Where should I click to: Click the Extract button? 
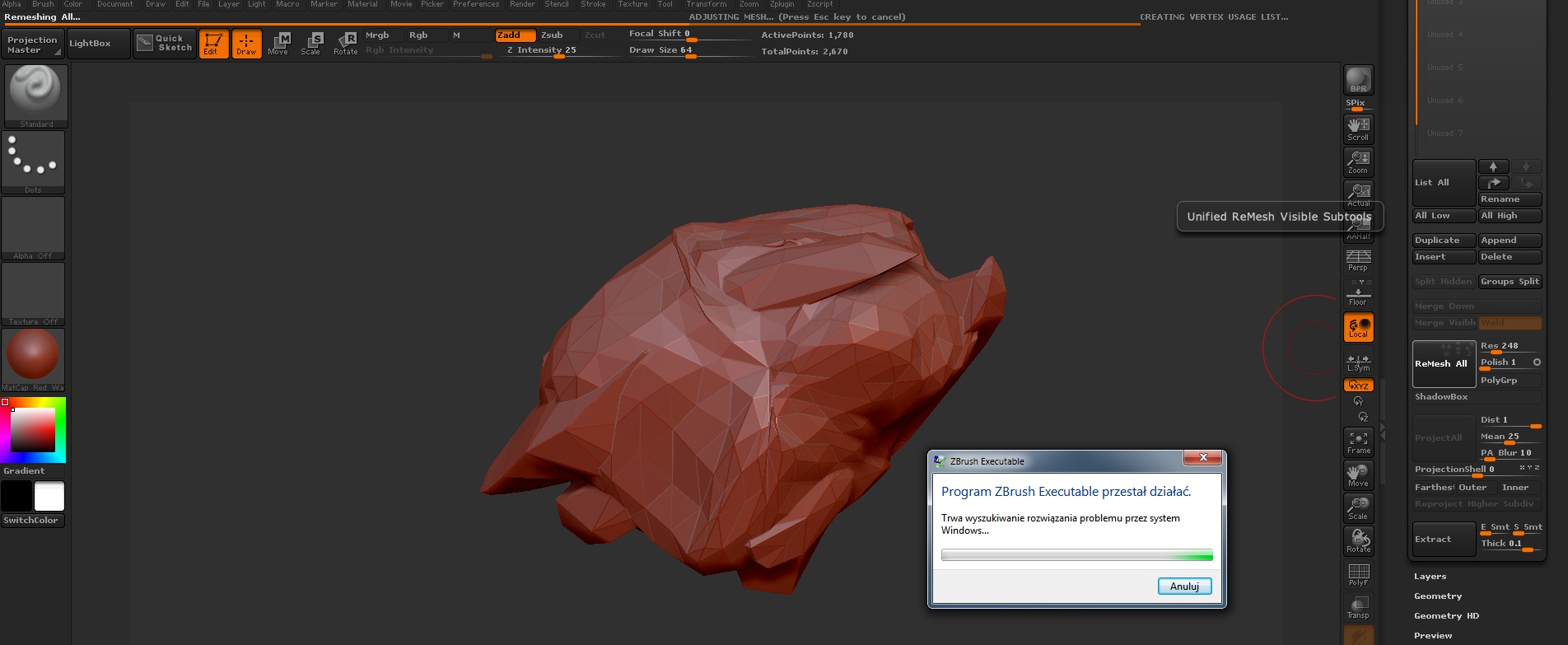(1444, 540)
